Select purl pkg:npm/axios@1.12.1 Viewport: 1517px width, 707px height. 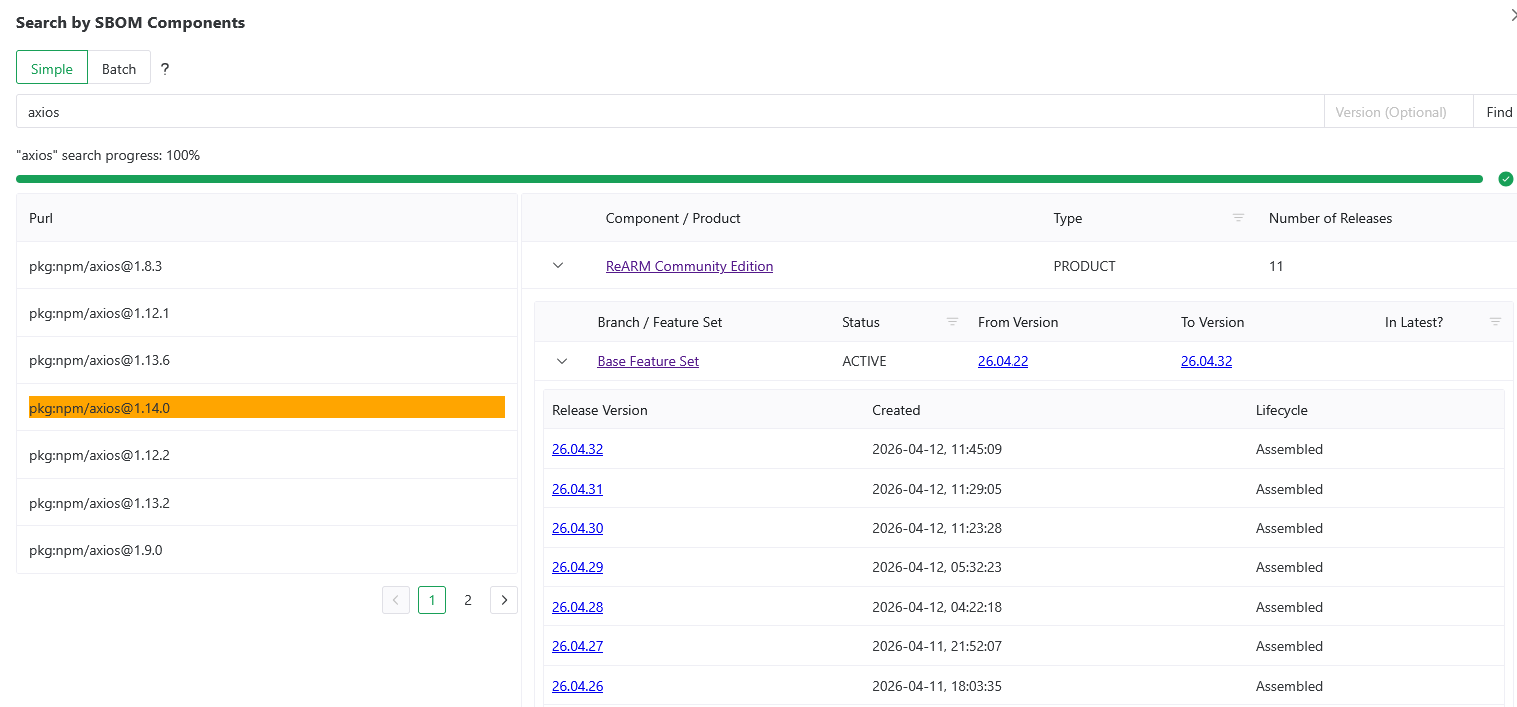[x=267, y=313]
